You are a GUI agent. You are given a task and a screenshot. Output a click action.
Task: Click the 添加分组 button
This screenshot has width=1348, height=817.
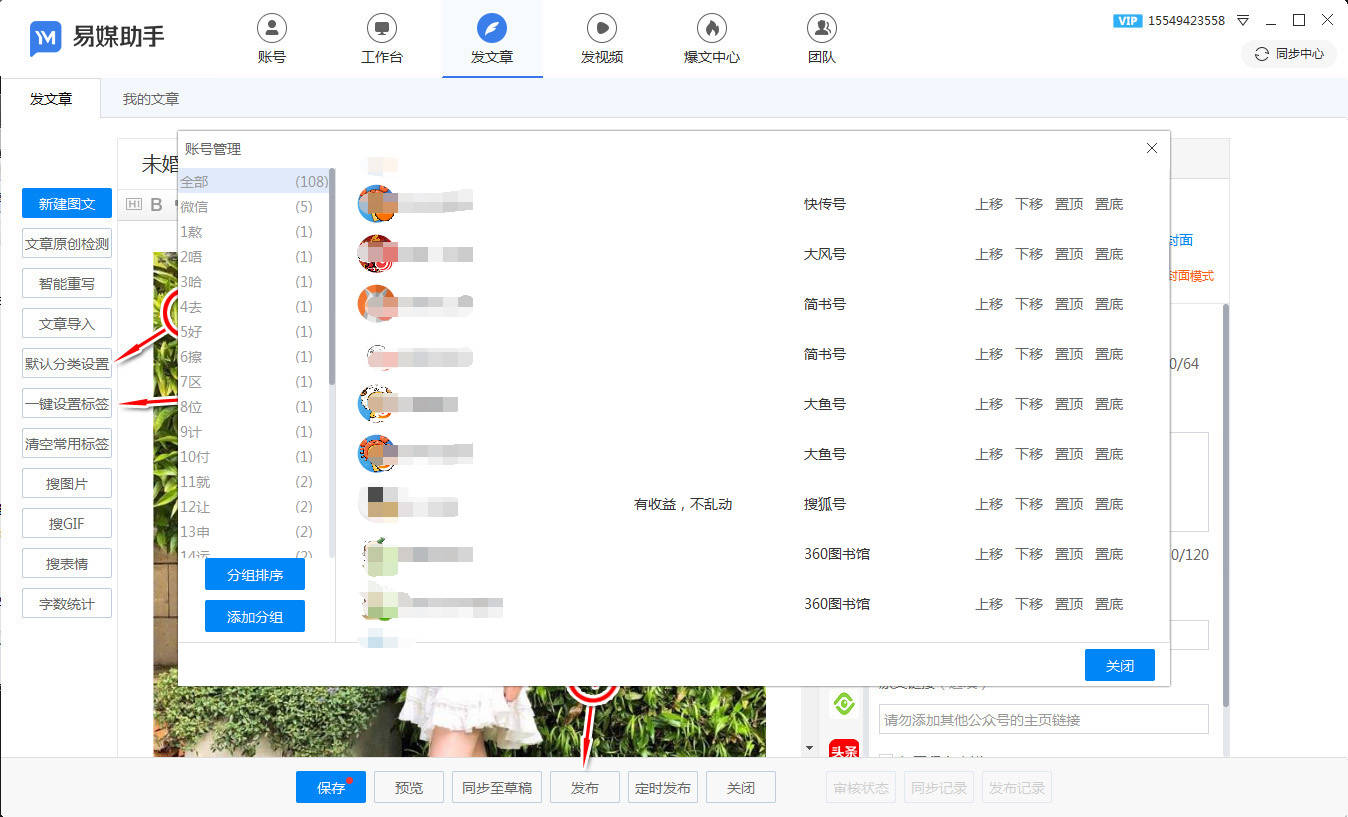tap(254, 617)
